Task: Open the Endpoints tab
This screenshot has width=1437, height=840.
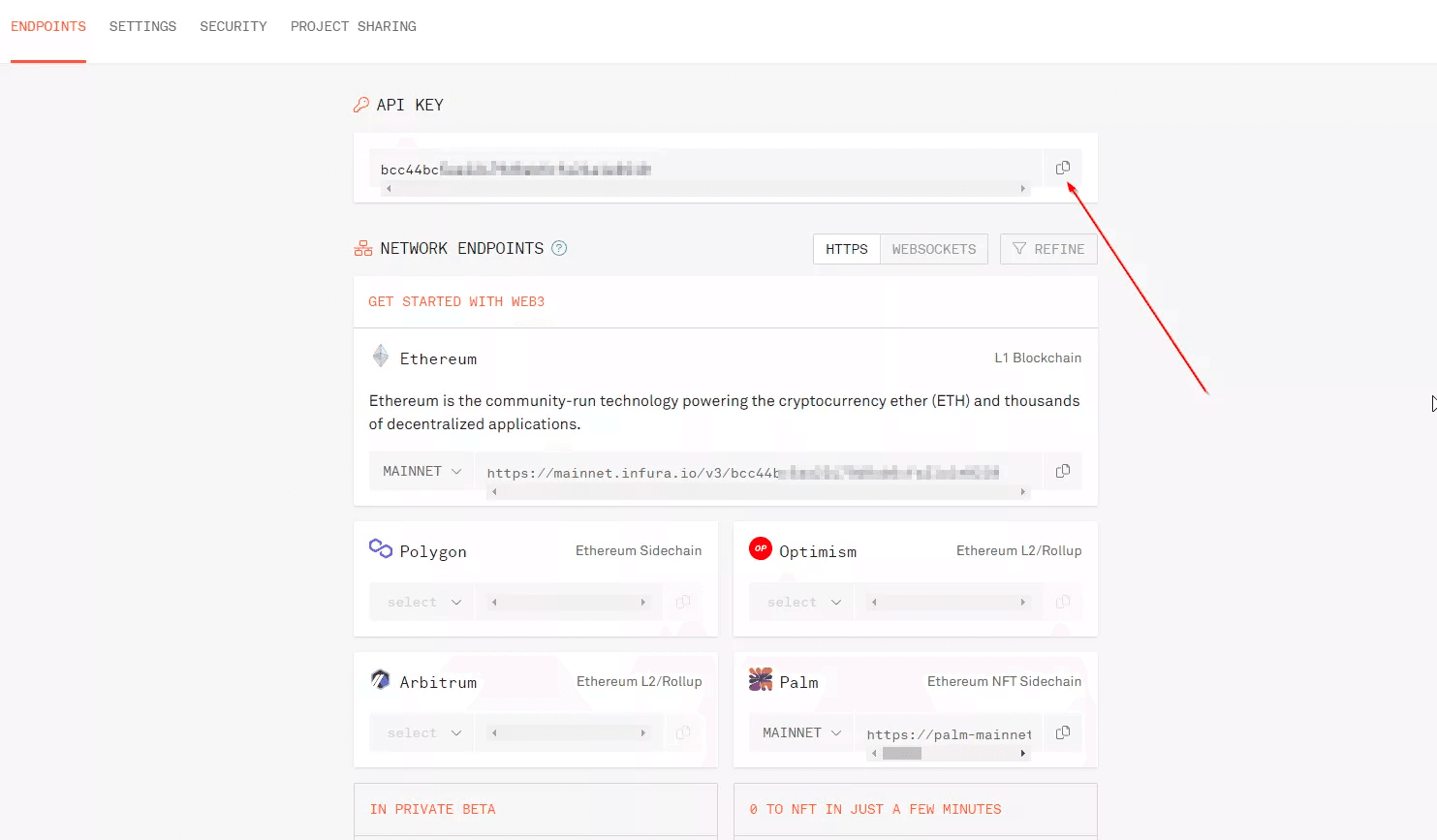Action: point(48,26)
